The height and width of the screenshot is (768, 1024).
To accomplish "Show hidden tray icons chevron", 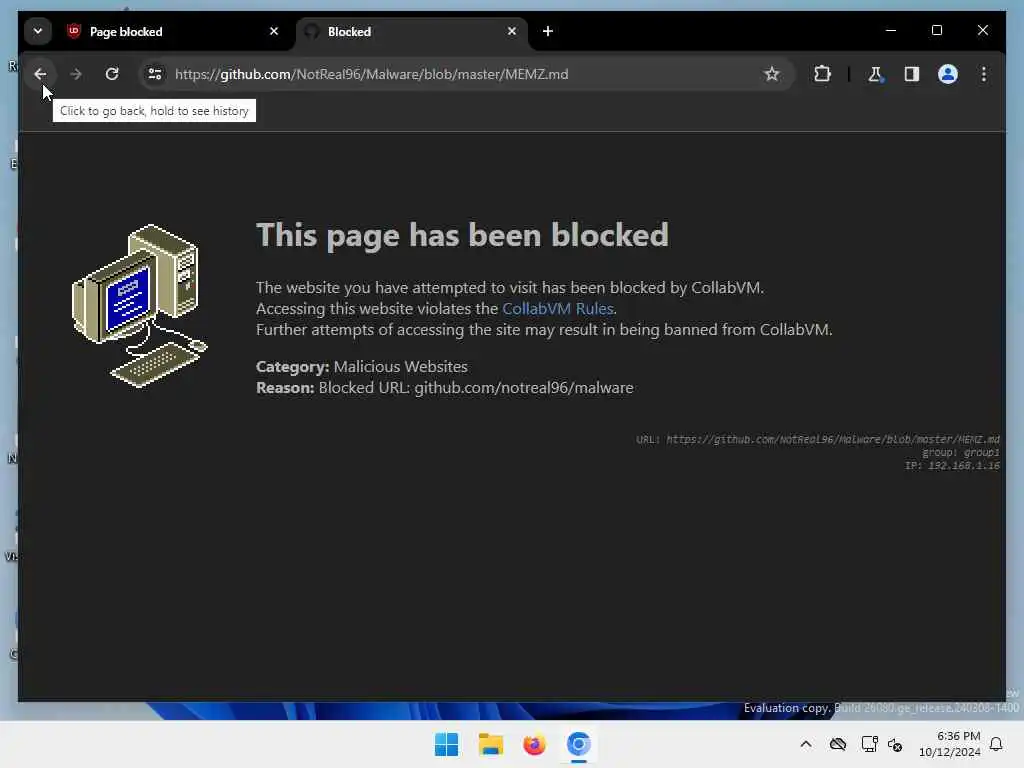I will pyautogui.click(x=806, y=744).
